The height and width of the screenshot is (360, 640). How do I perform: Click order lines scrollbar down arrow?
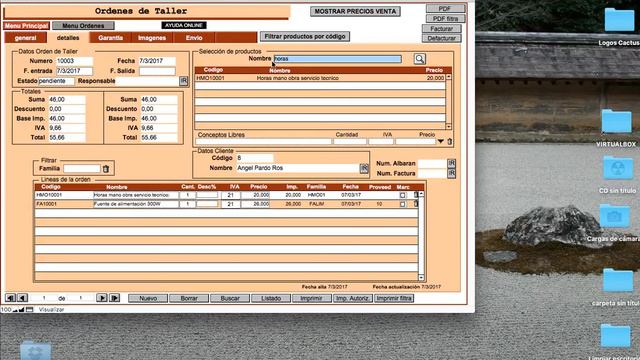pos(421,278)
